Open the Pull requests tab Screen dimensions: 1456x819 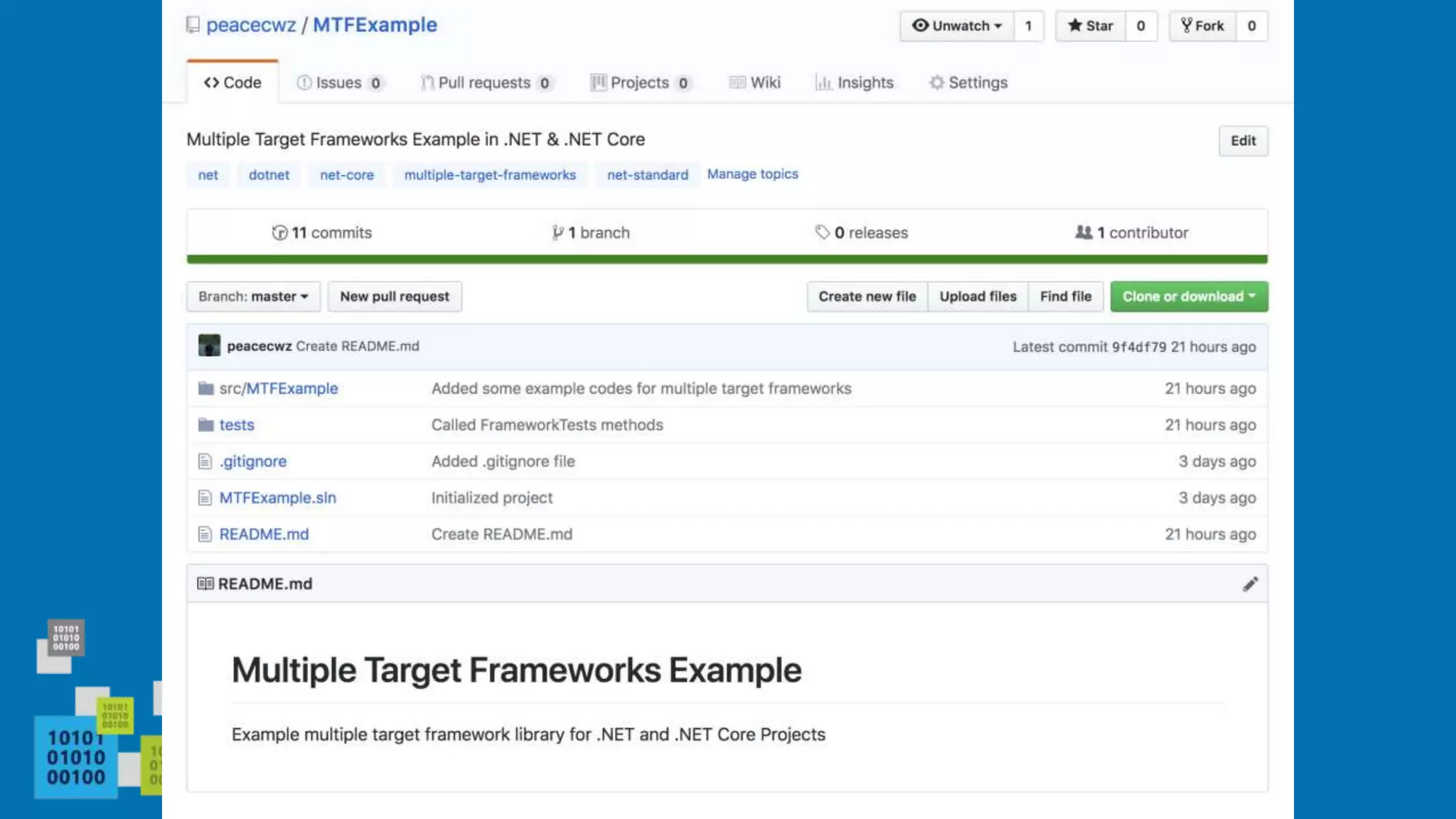[486, 82]
